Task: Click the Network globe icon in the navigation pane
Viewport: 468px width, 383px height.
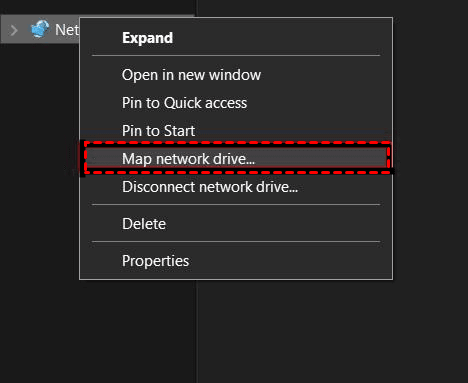Action: point(40,29)
